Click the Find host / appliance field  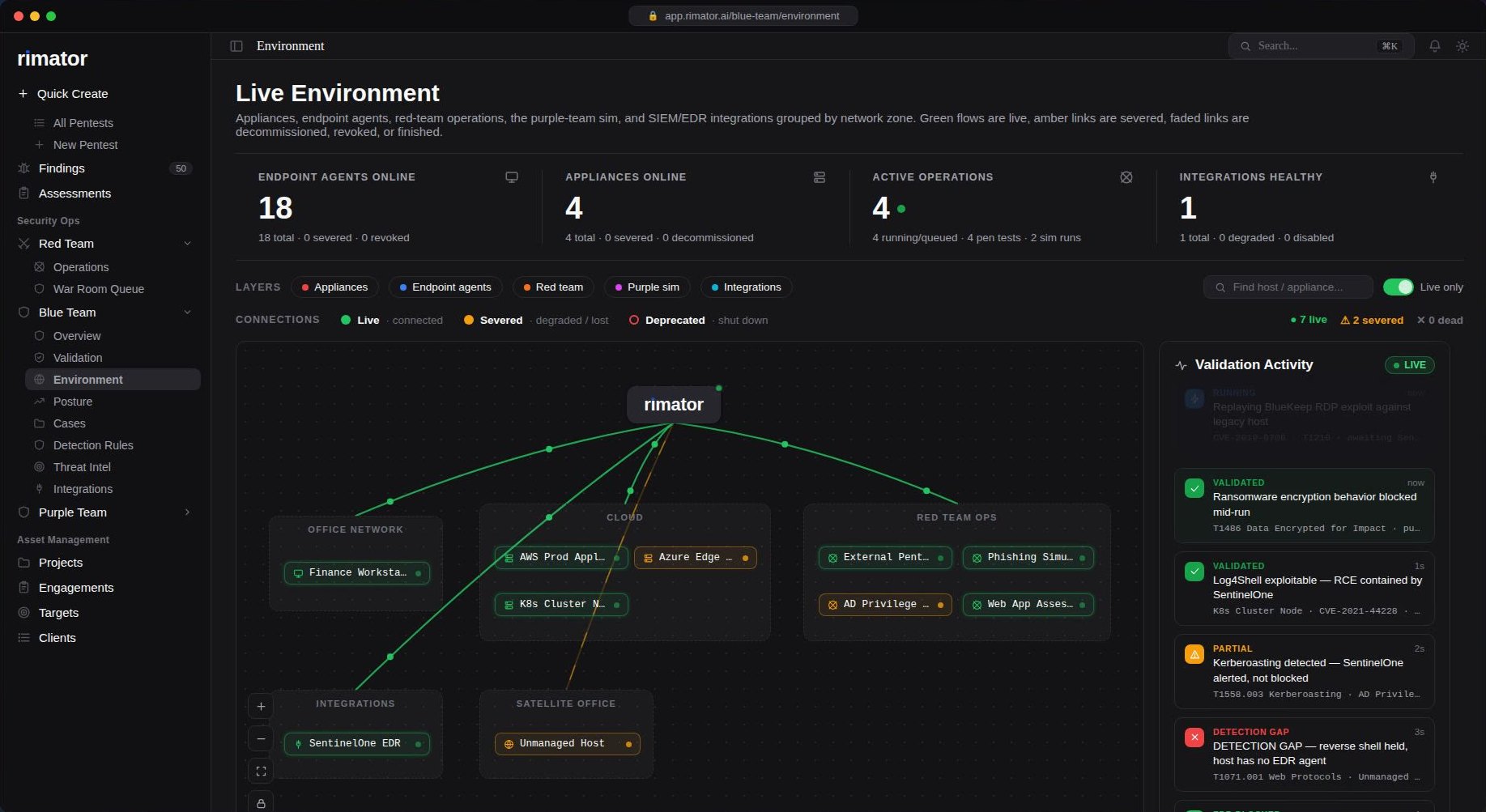pos(1288,287)
